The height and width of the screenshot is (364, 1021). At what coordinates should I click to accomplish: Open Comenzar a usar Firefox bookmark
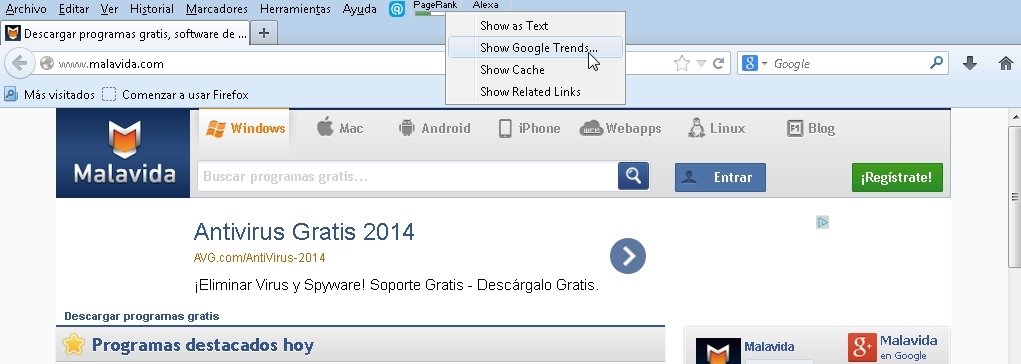[176, 95]
